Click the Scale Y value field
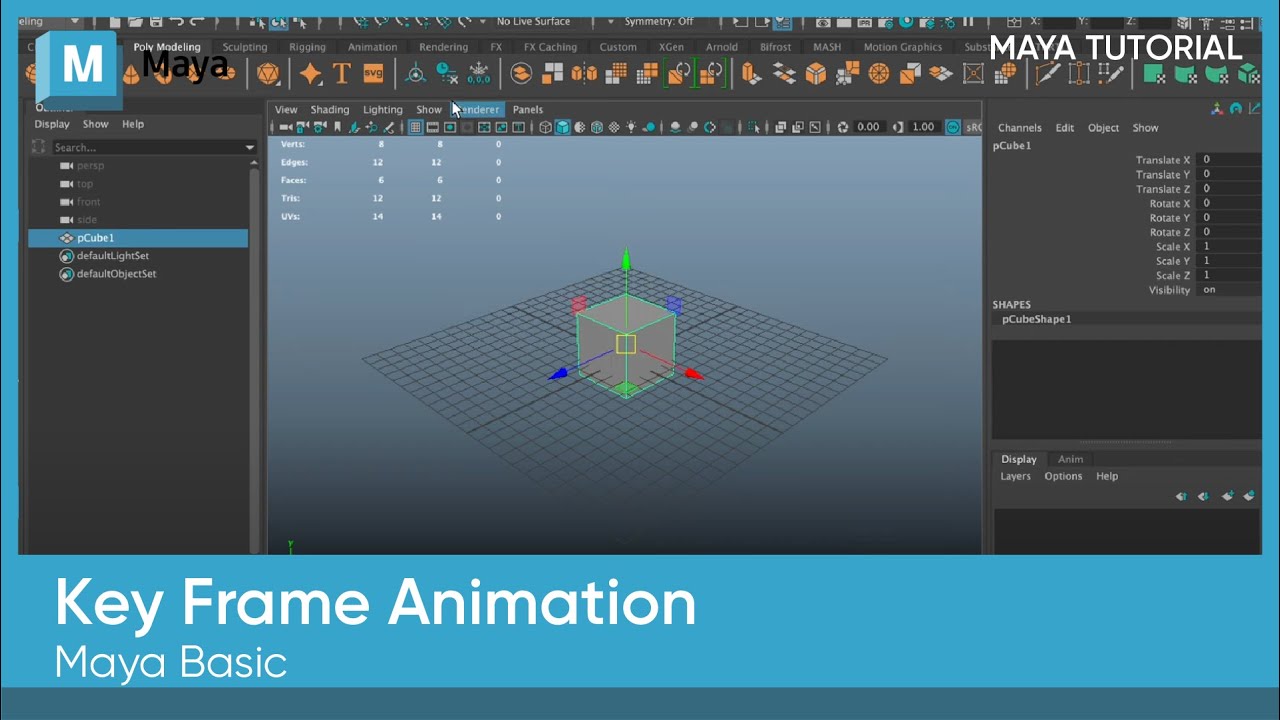Image resolution: width=1280 pixels, height=720 pixels. [1229, 261]
